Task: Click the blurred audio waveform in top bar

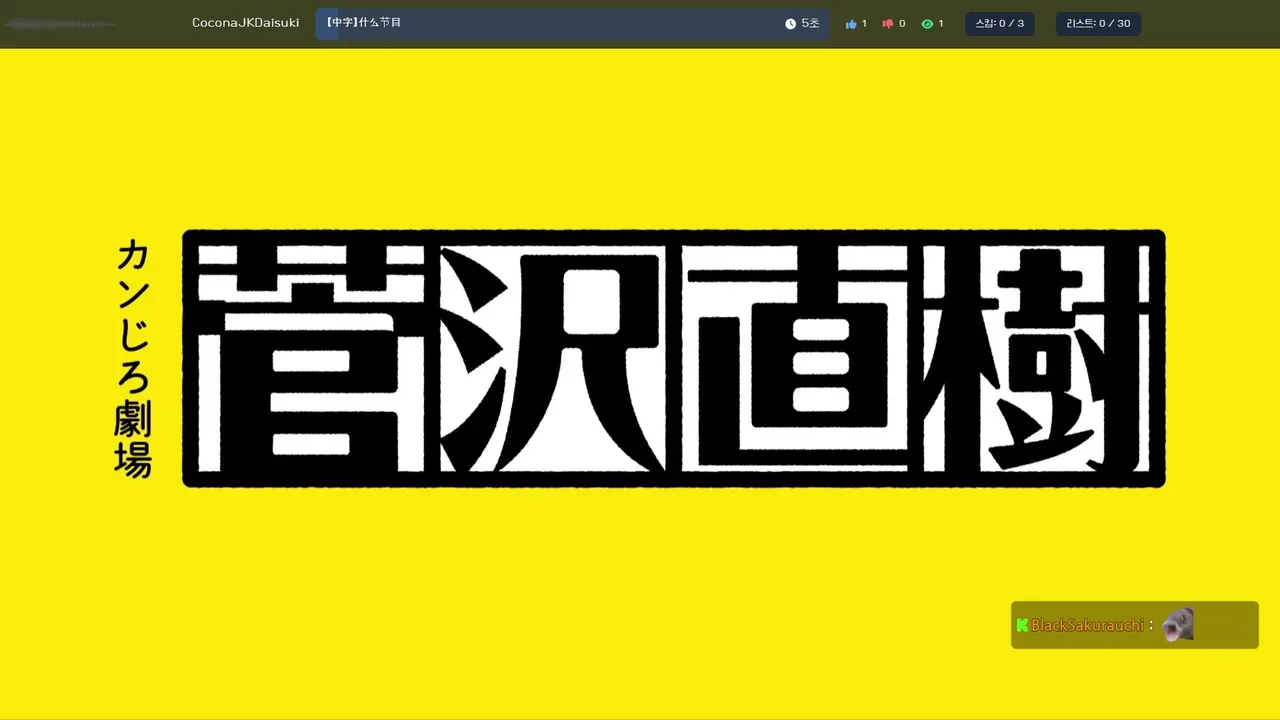Action: click(x=62, y=24)
